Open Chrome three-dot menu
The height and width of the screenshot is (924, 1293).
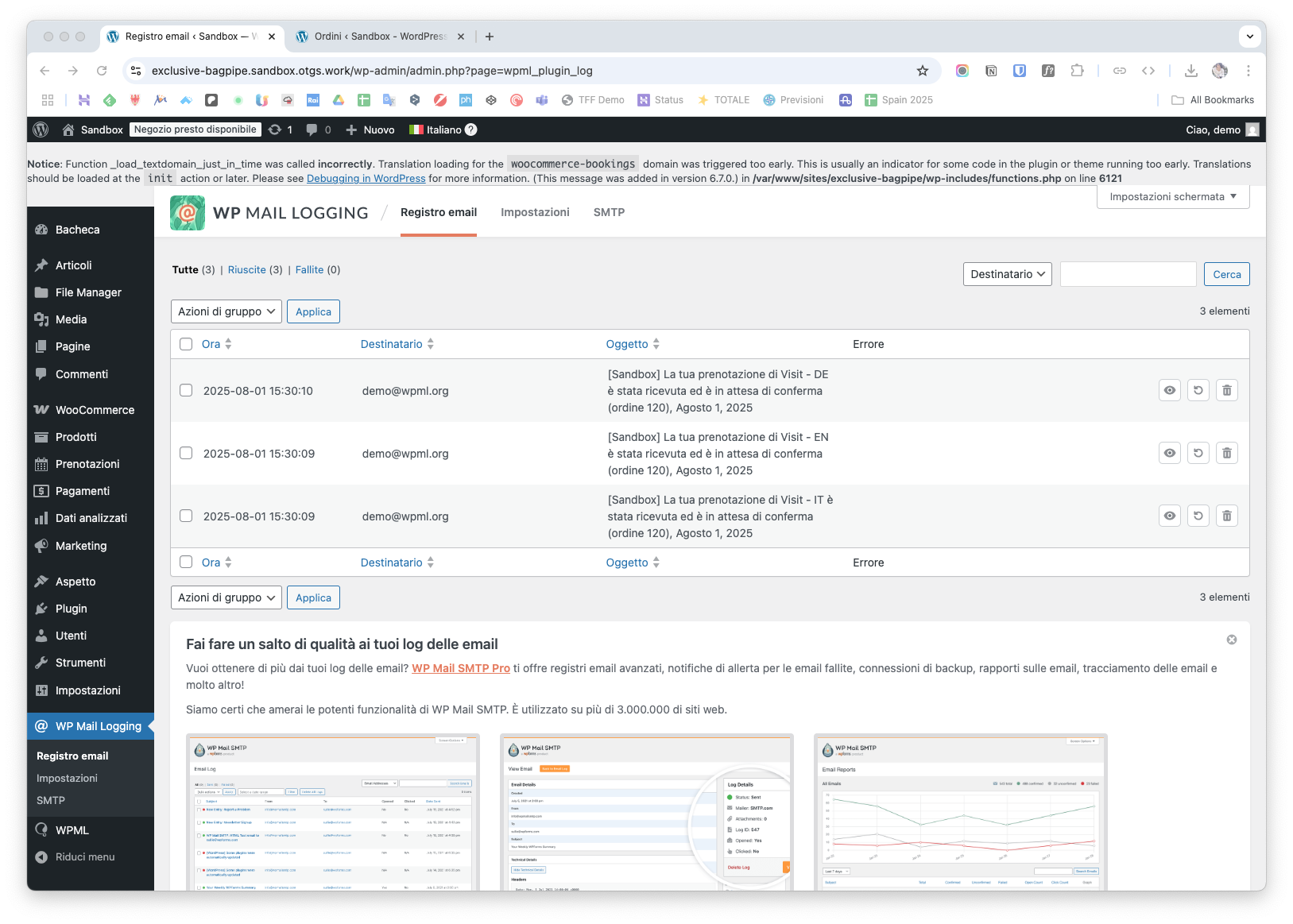(x=1248, y=71)
